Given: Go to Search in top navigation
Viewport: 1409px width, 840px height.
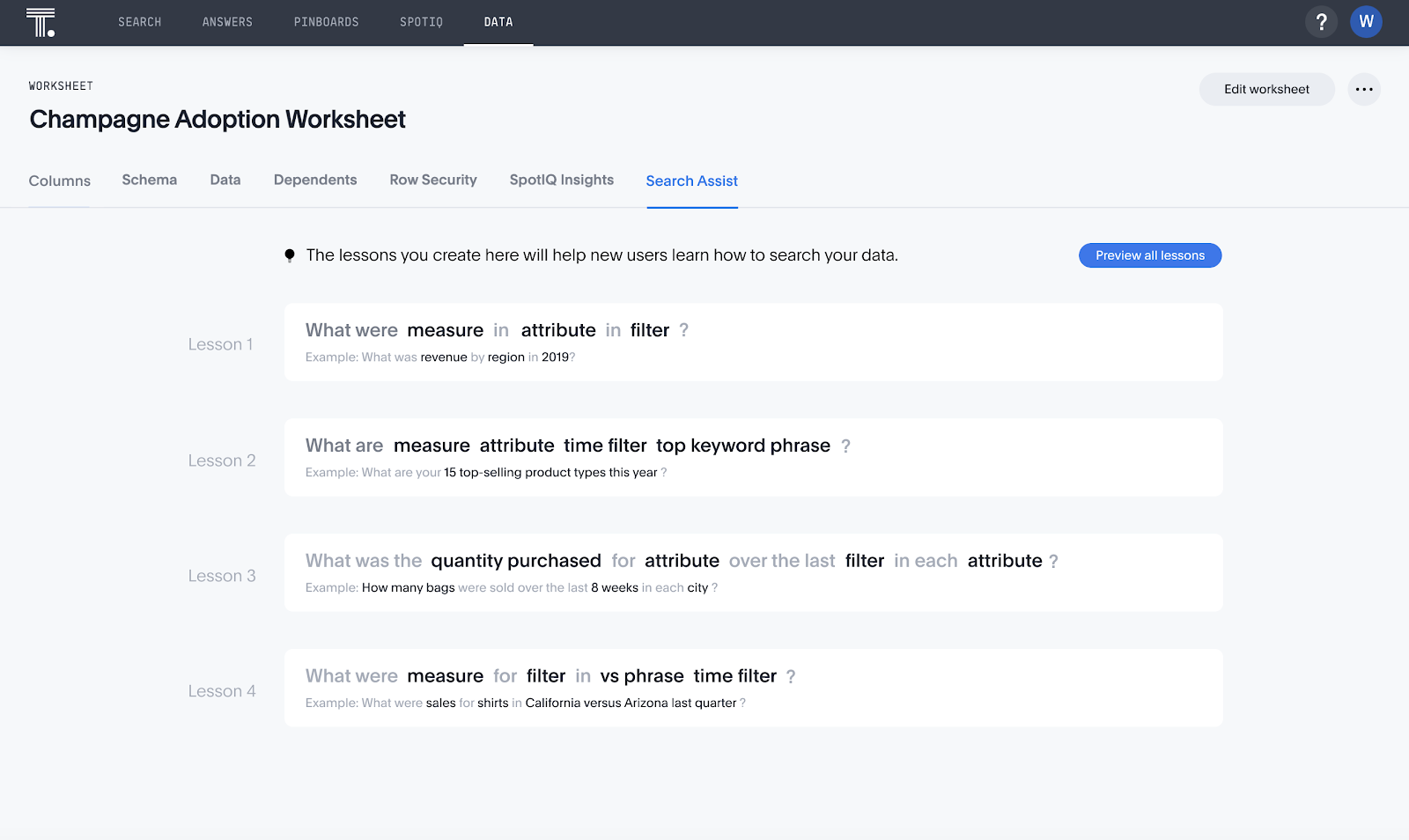Looking at the screenshot, I should click(x=140, y=22).
